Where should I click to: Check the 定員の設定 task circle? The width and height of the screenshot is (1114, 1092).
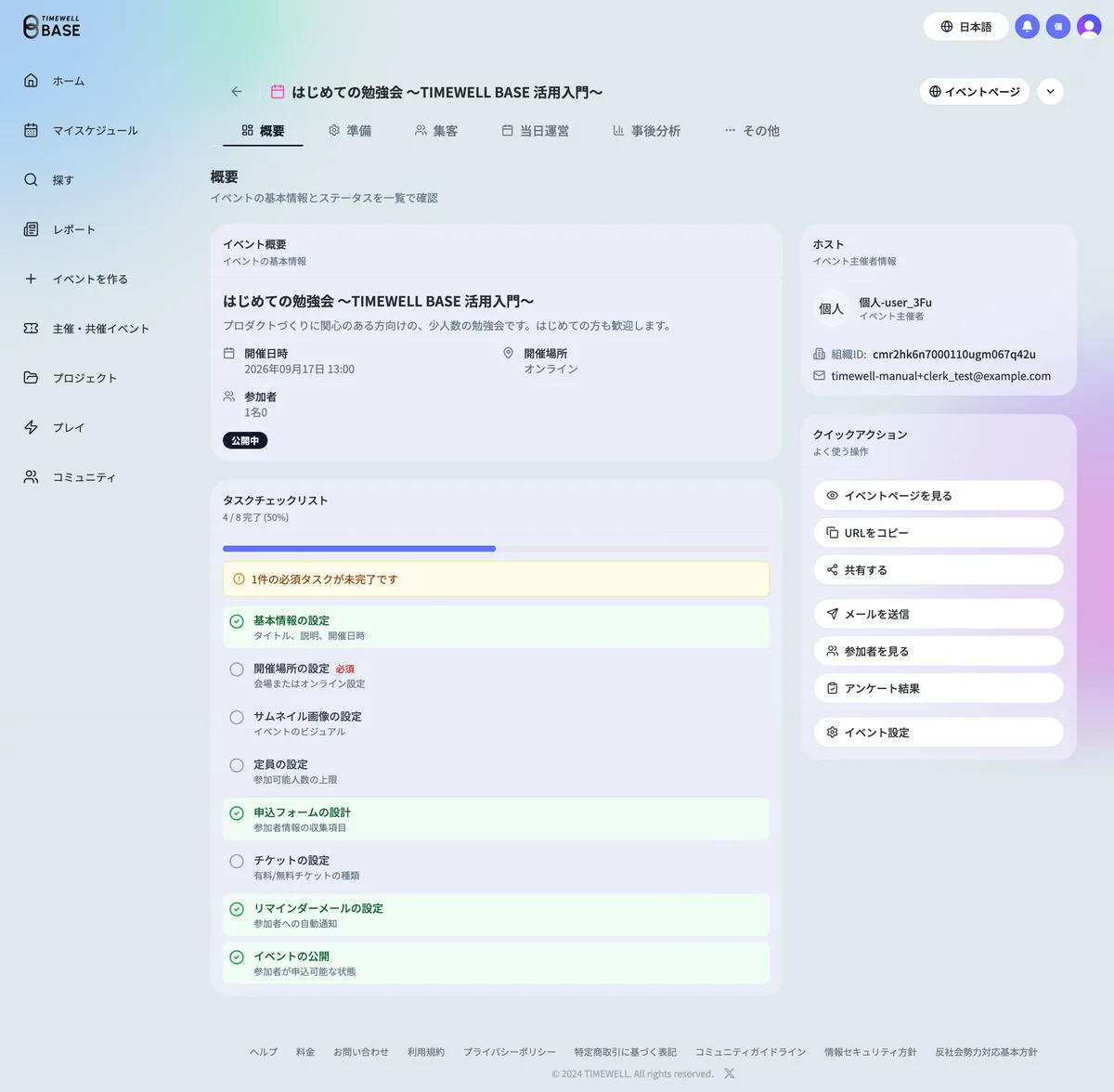(x=237, y=765)
